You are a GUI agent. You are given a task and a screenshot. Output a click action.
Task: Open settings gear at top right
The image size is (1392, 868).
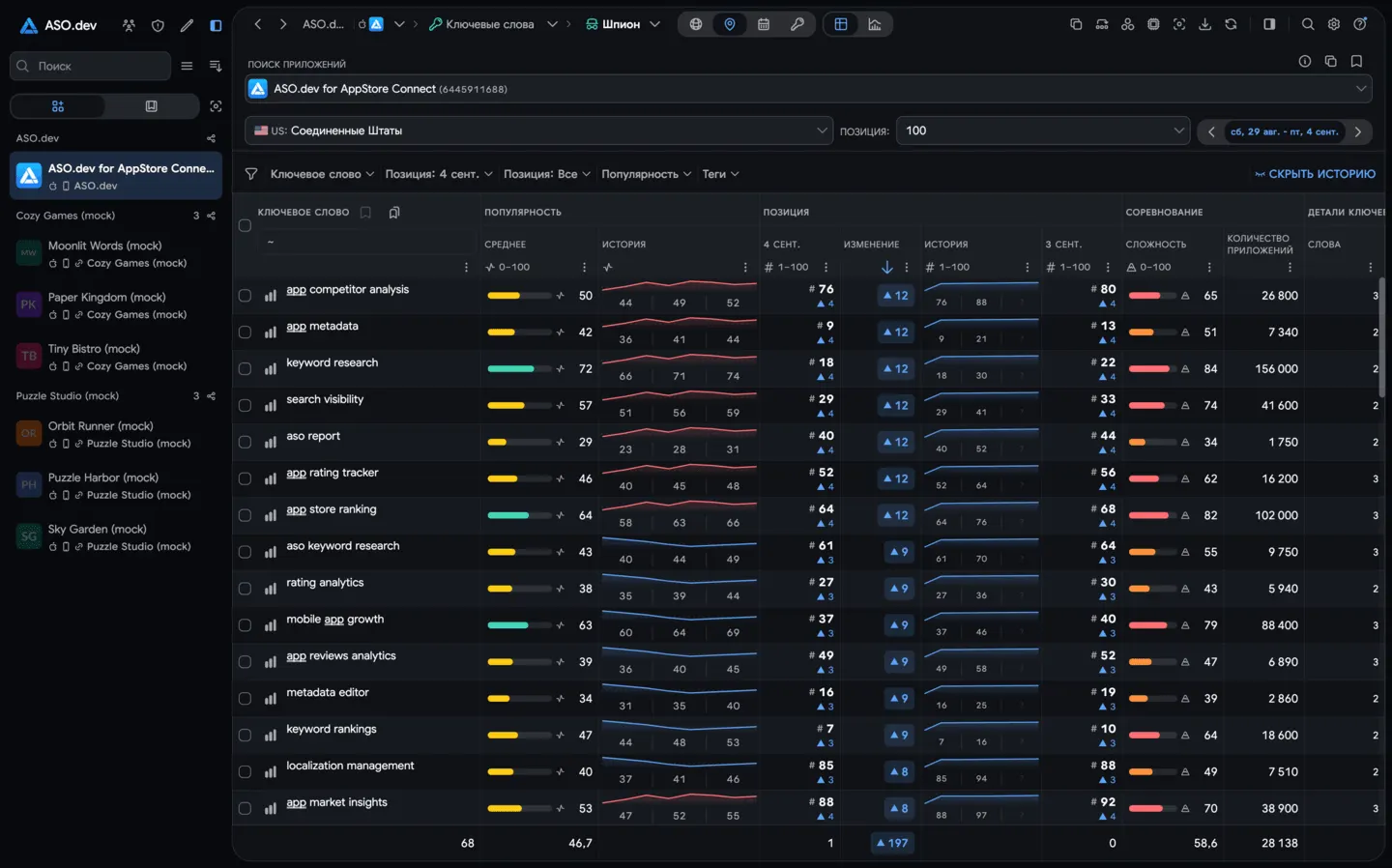[x=1334, y=24]
